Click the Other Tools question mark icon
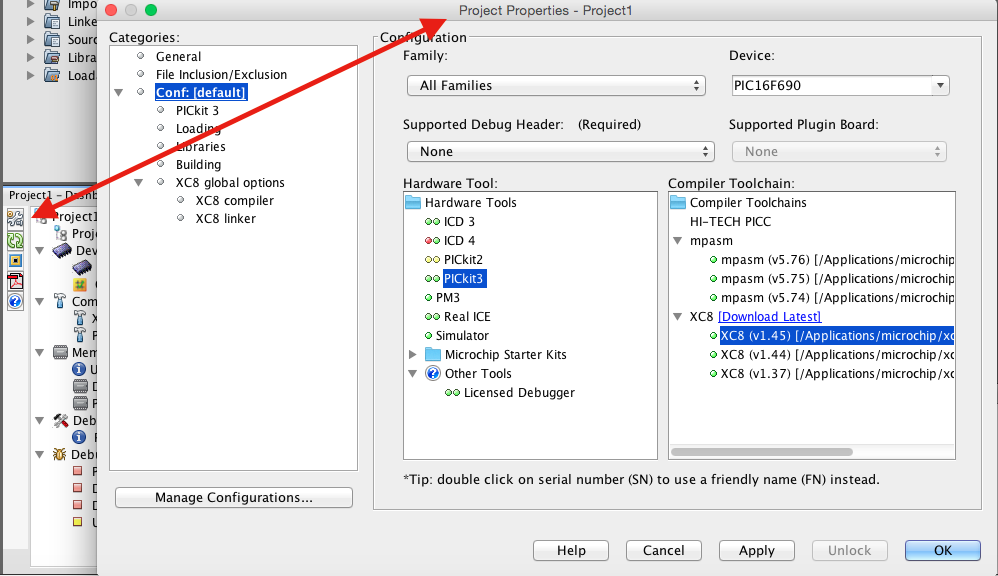The image size is (998, 576). (433, 374)
